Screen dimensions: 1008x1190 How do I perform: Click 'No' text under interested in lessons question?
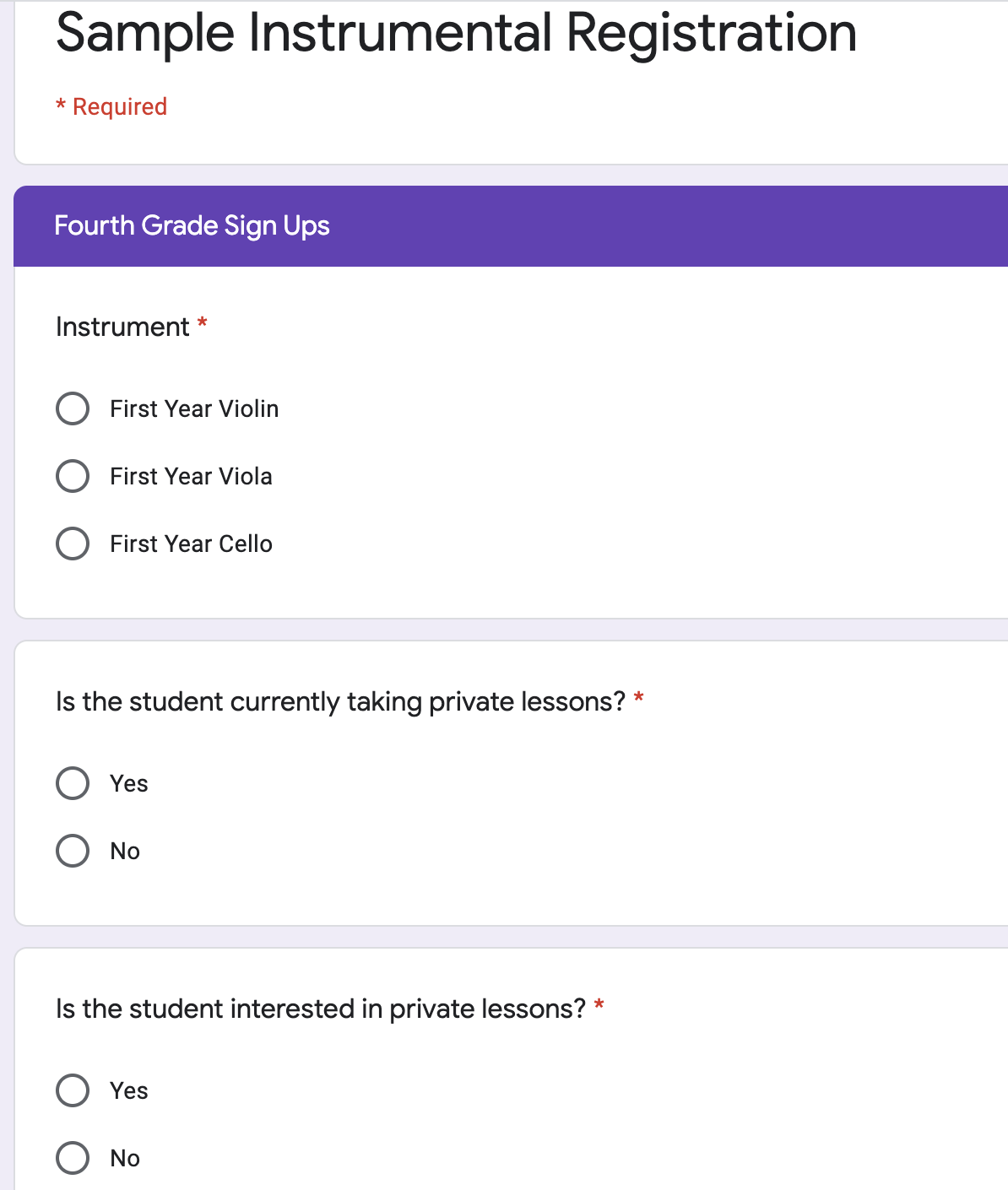pyautogui.click(x=125, y=1158)
